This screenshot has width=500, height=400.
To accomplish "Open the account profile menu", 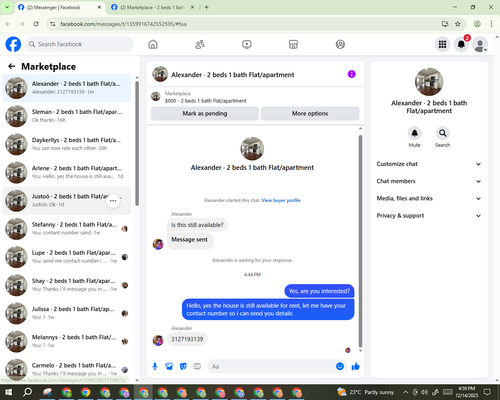I will (480, 44).
